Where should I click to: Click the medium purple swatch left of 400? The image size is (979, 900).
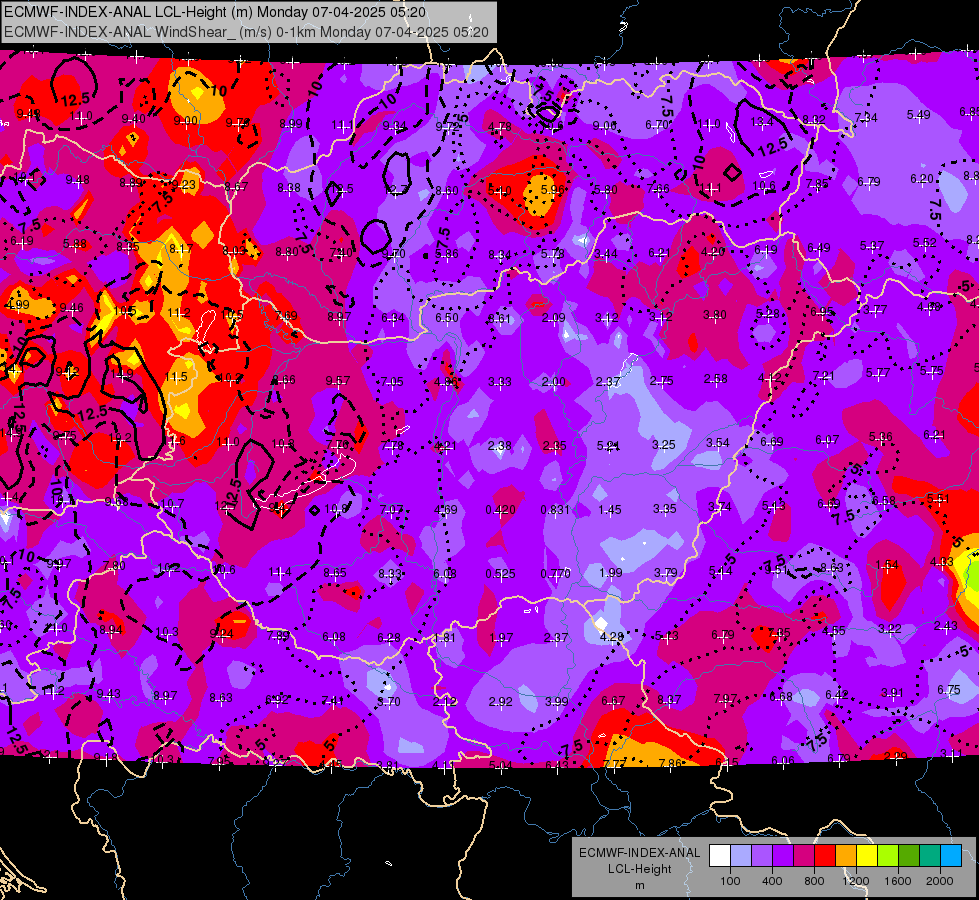(x=762, y=856)
